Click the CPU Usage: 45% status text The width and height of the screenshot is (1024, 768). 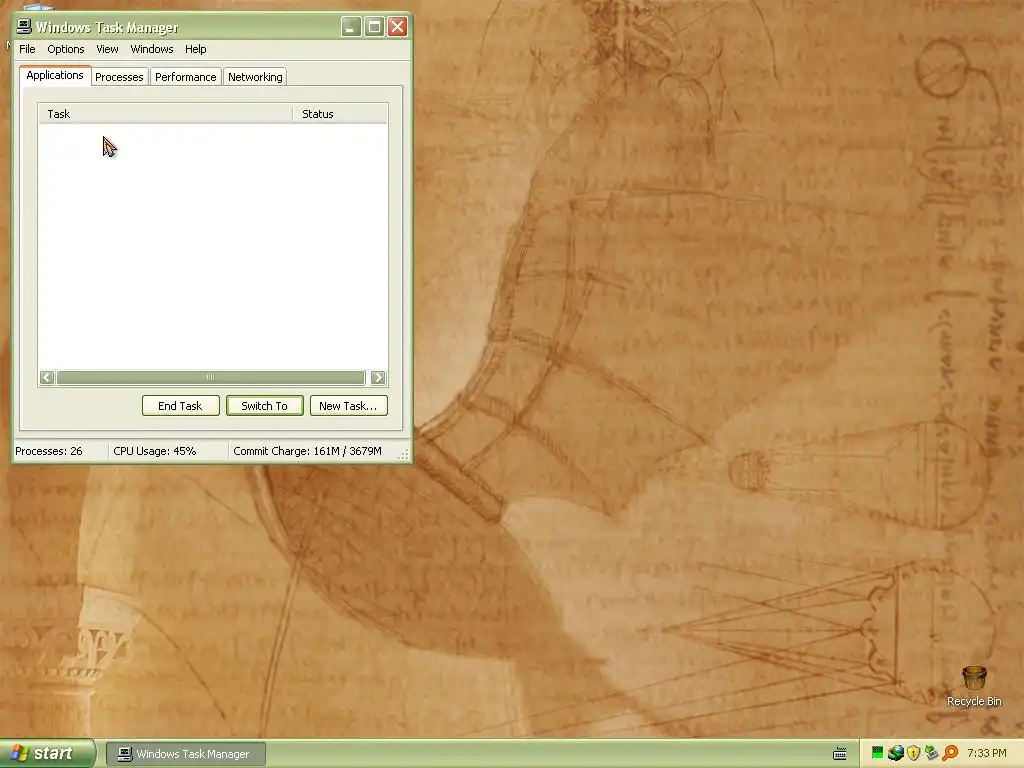point(155,451)
